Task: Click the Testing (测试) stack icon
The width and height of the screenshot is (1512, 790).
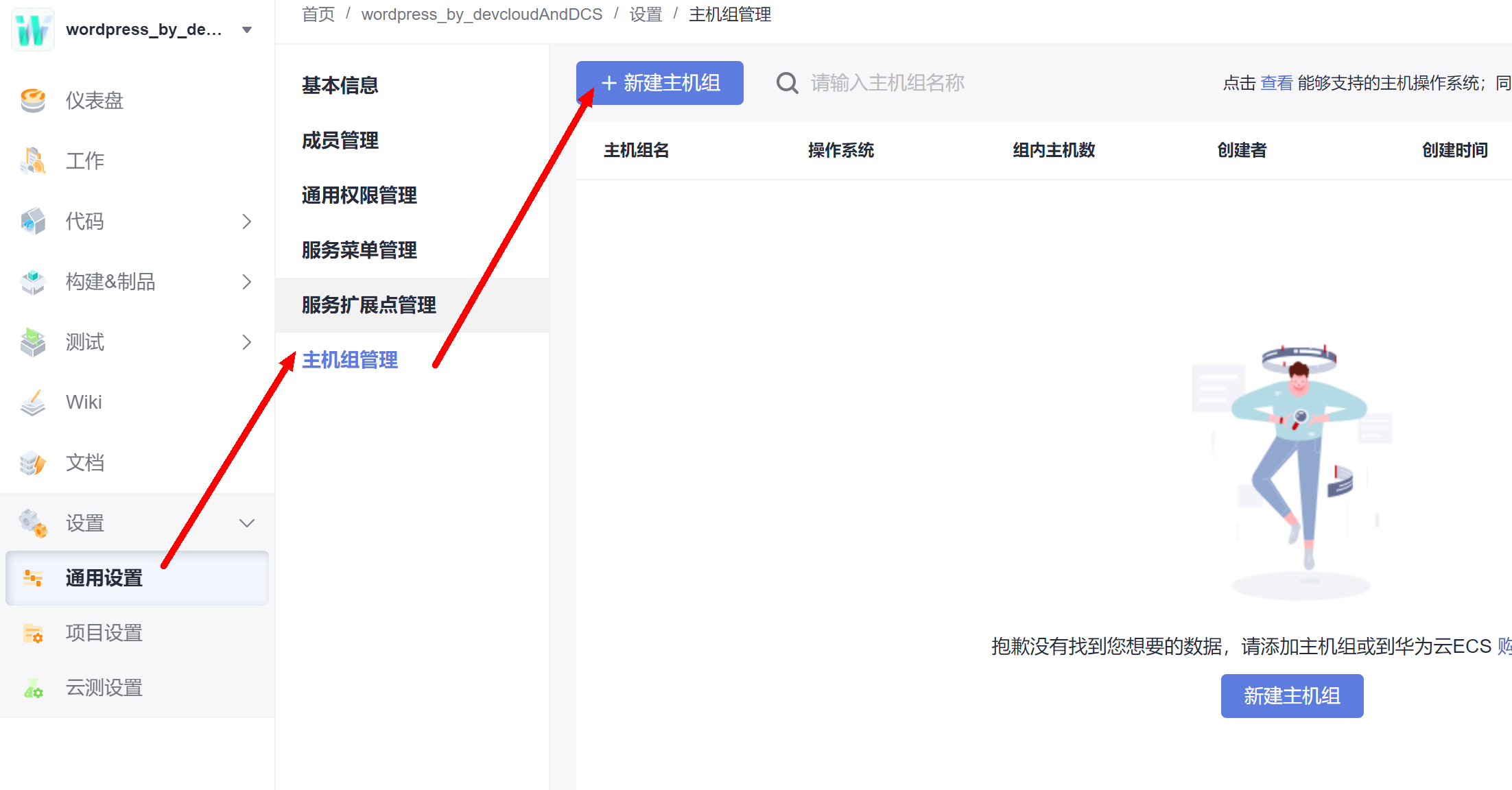Action: click(32, 342)
